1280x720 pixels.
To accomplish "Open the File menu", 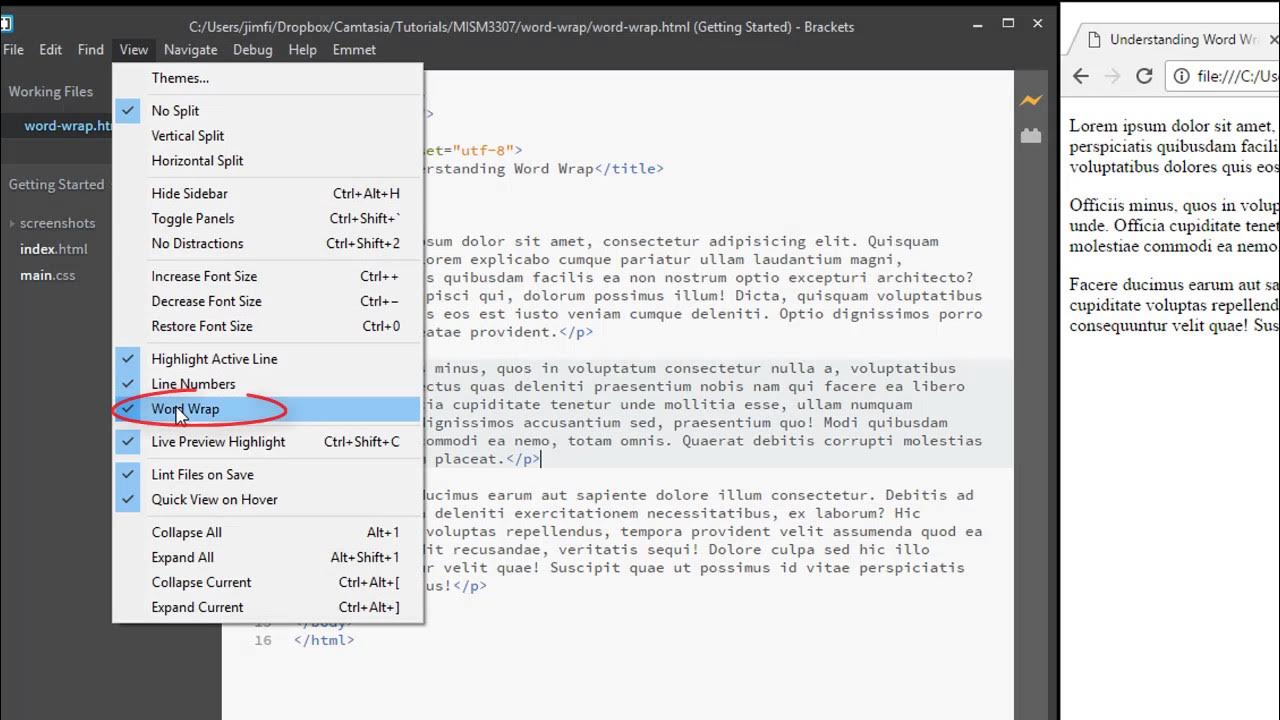I will [13, 49].
